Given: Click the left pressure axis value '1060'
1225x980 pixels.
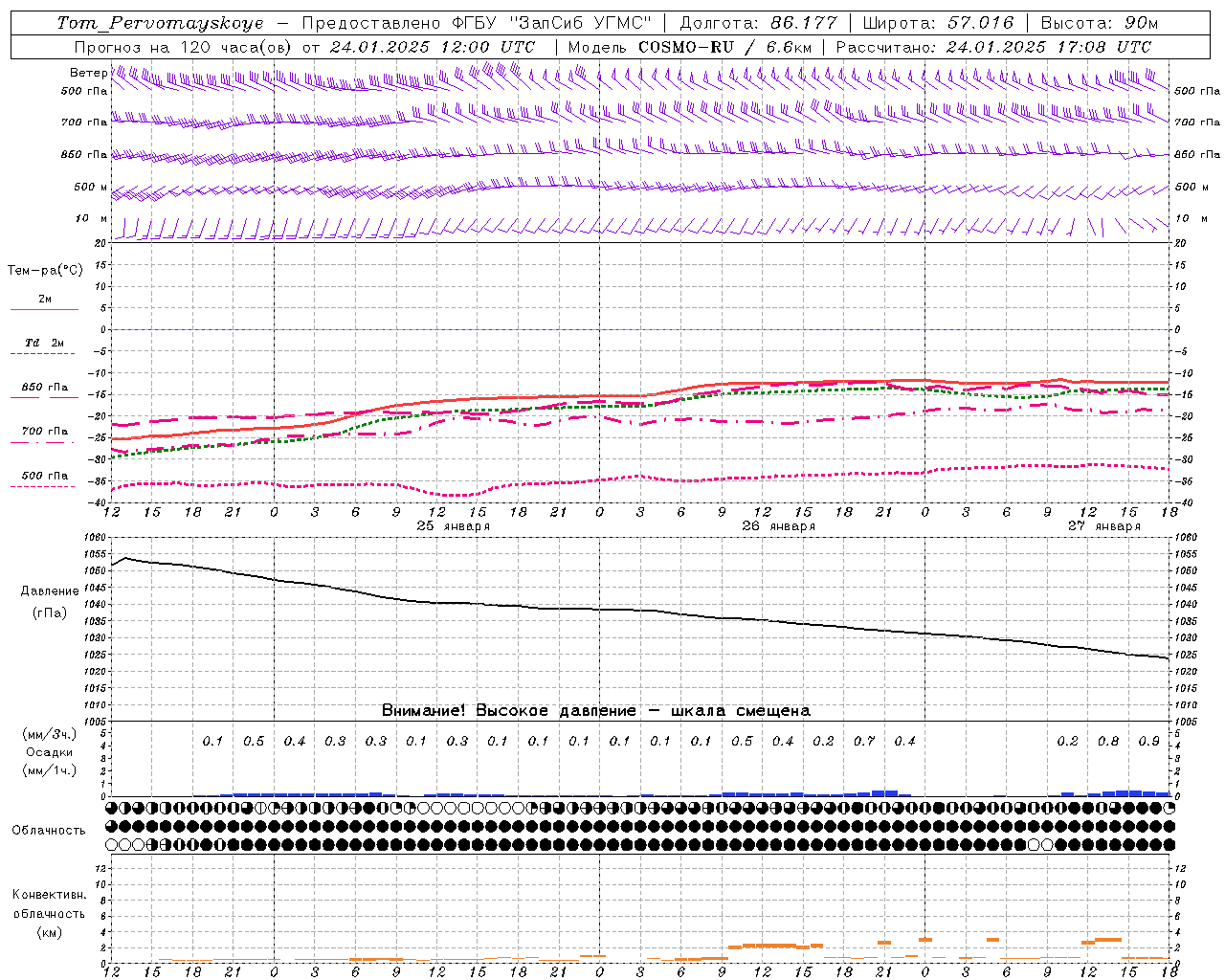Looking at the screenshot, I should point(96,538).
